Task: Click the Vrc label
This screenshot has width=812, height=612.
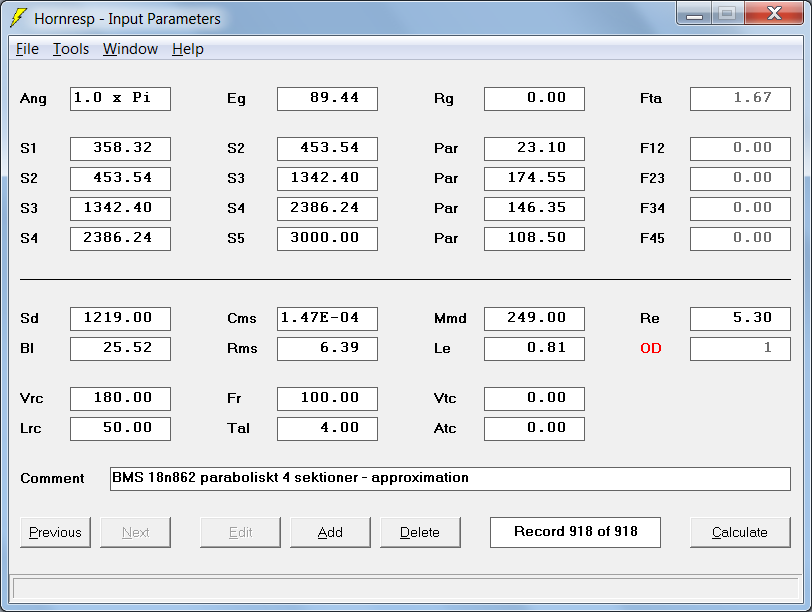Action: [x=32, y=399]
